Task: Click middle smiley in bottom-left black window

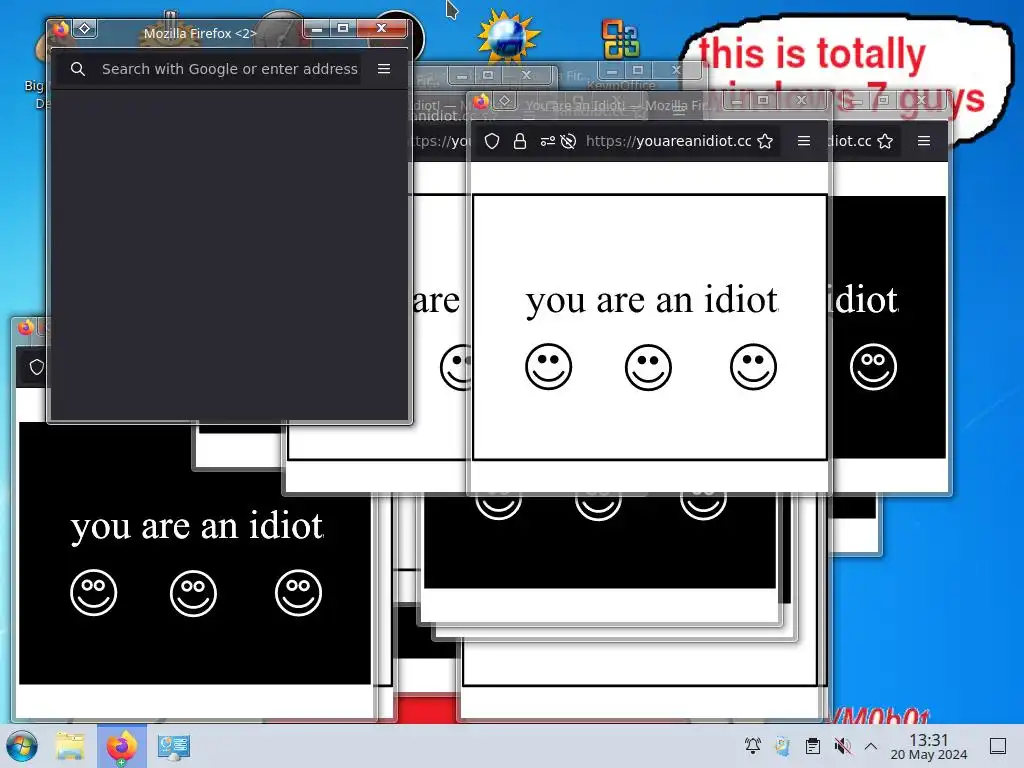Action: [x=193, y=593]
